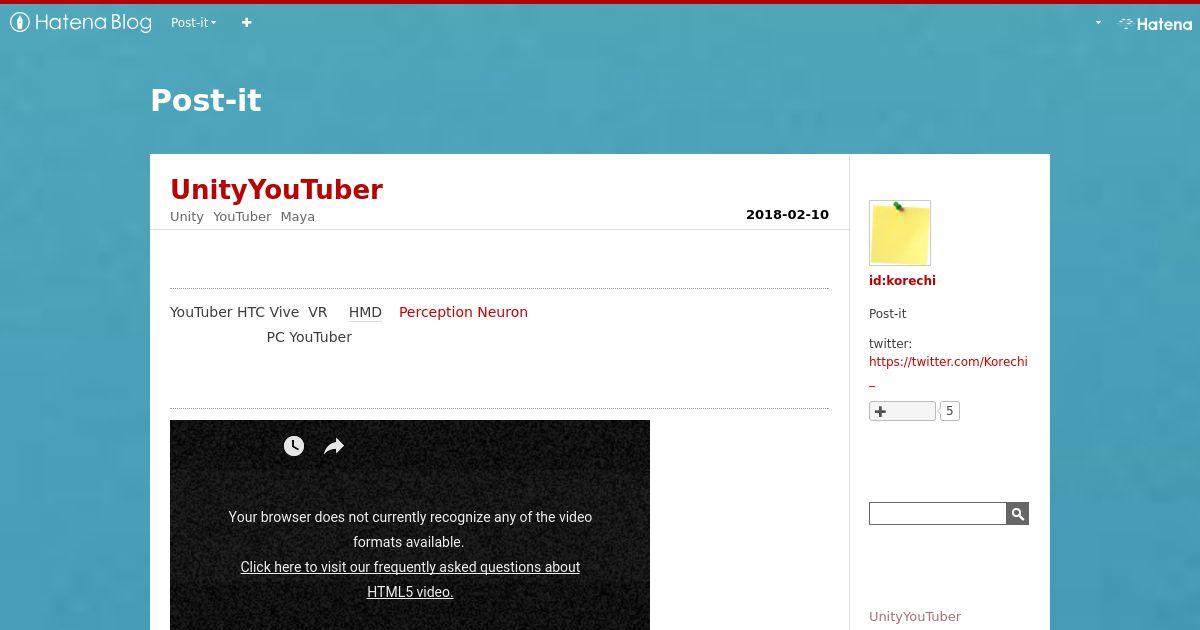
Task: Open the 2018-02-10 date link
Action: 787,214
